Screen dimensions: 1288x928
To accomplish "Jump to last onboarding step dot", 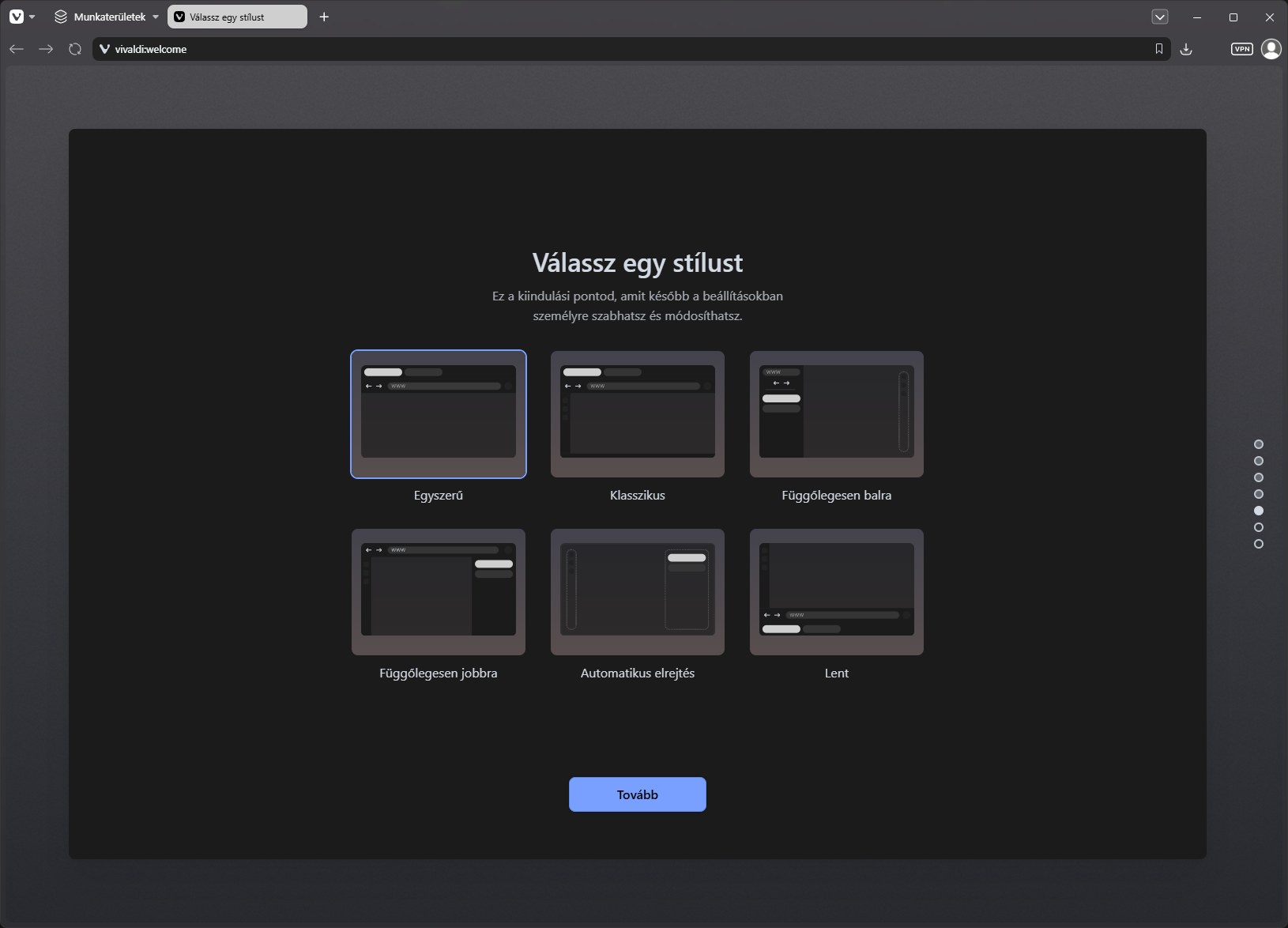I will [x=1259, y=544].
